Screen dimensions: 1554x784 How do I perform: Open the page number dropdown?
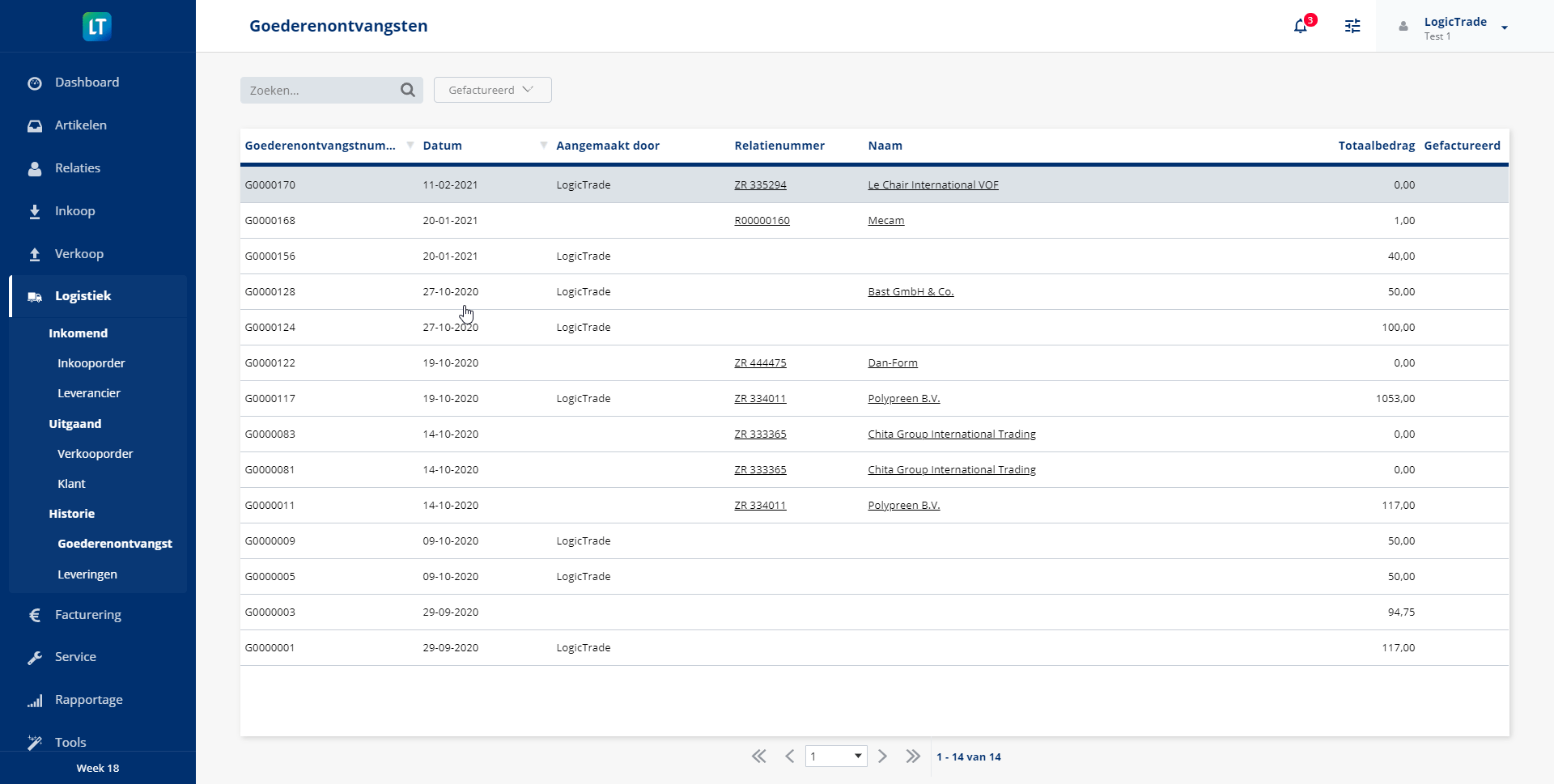(836, 756)
